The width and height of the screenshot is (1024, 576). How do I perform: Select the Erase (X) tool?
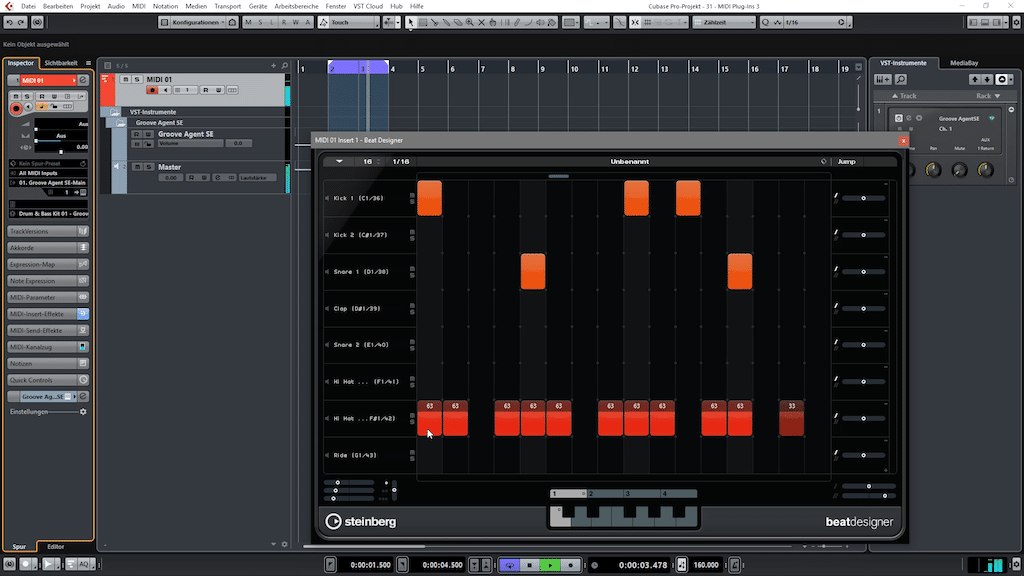coord(481,22)
